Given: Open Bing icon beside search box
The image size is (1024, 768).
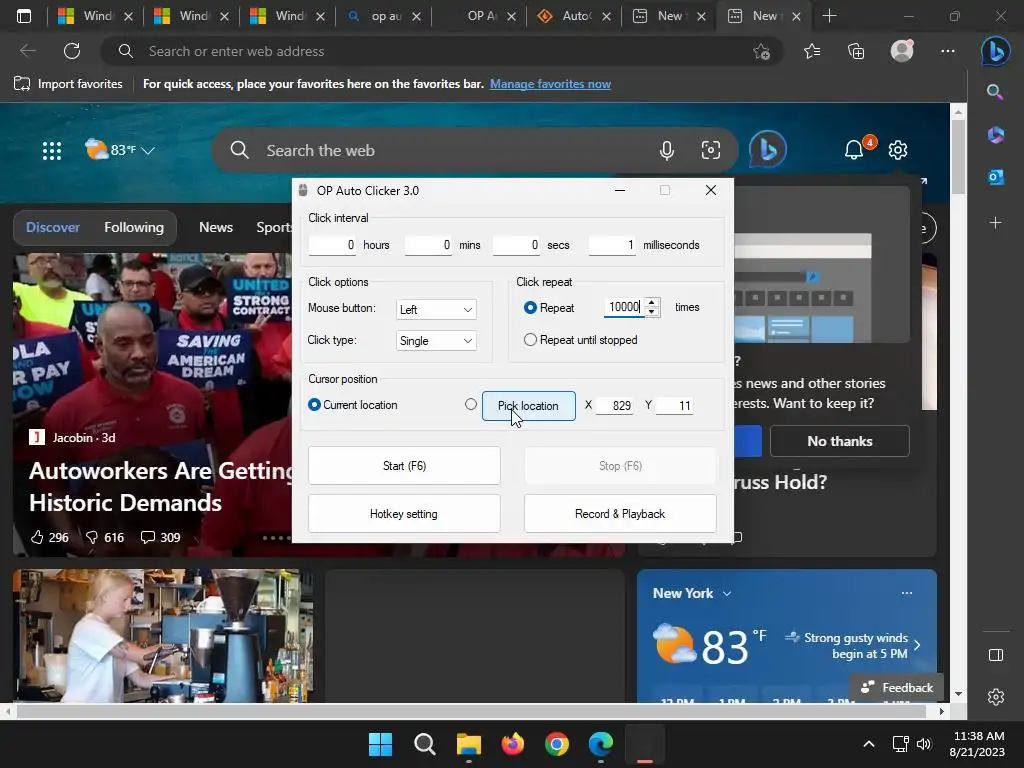Looking at the screenshot, I should click(x=768, y=150).
